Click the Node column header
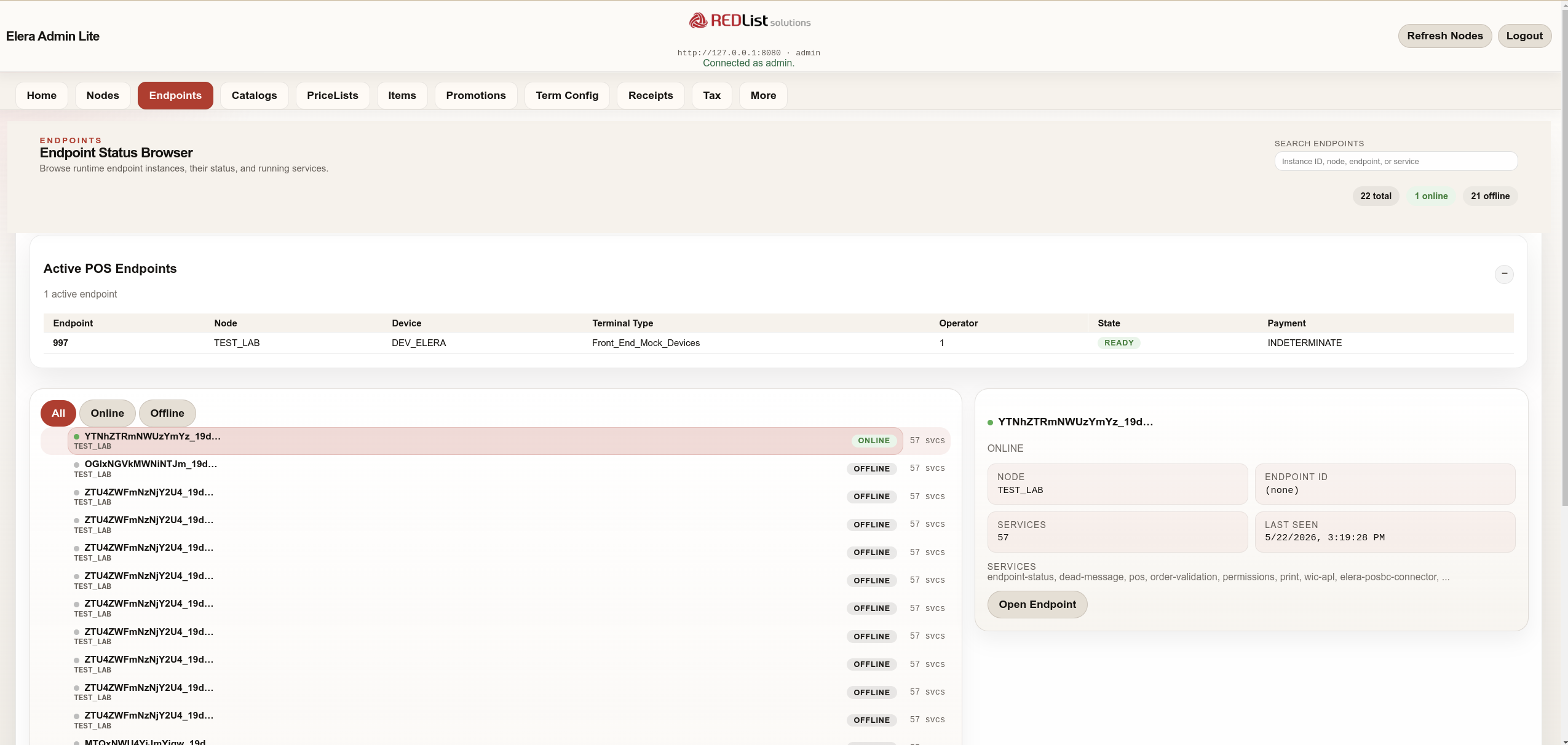 tap(226, 323)
